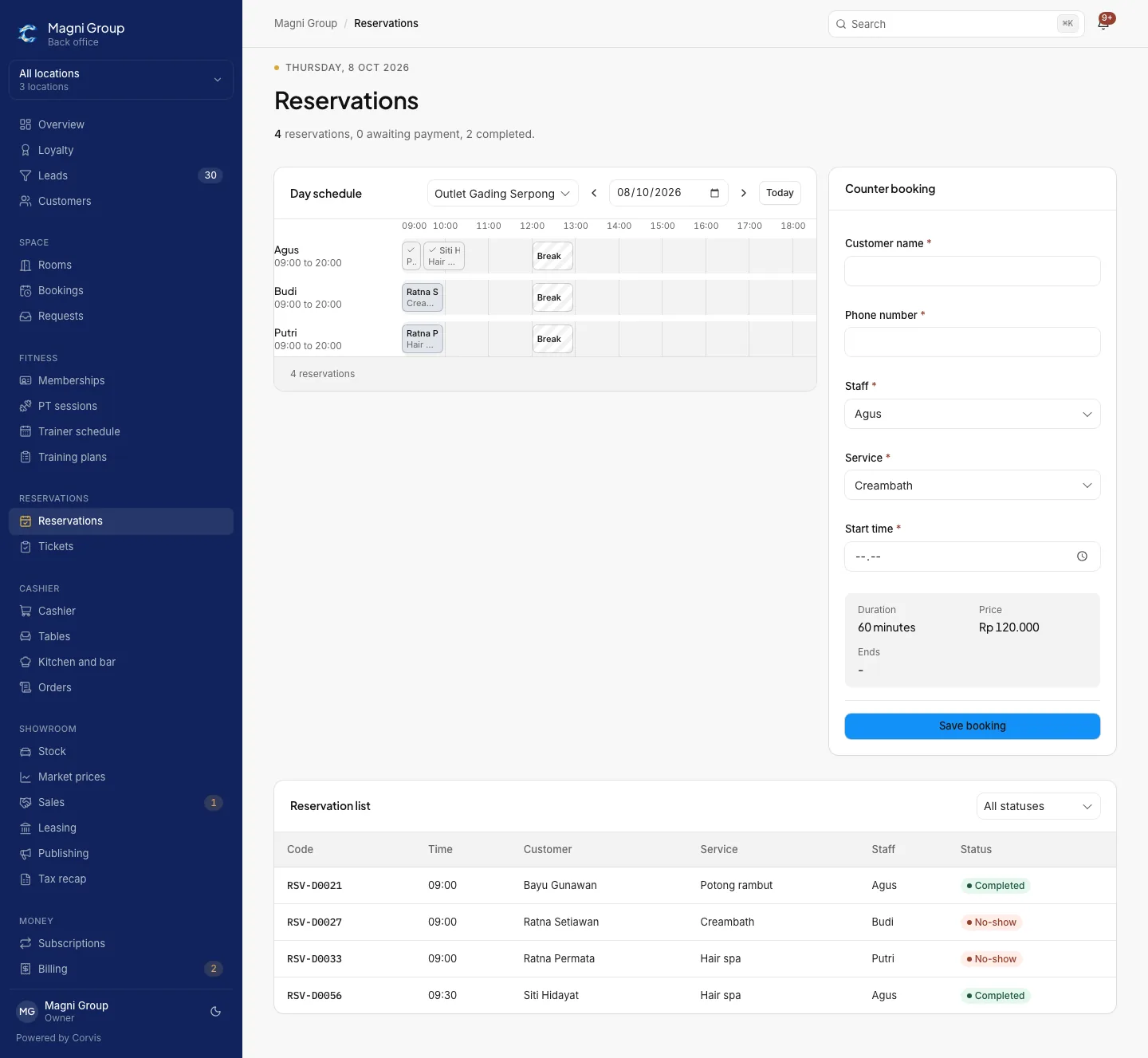The height and width of the screenshot is (1058, 1148).
Task: Open All statuses filter dropdown
Action: (1038, 806)
